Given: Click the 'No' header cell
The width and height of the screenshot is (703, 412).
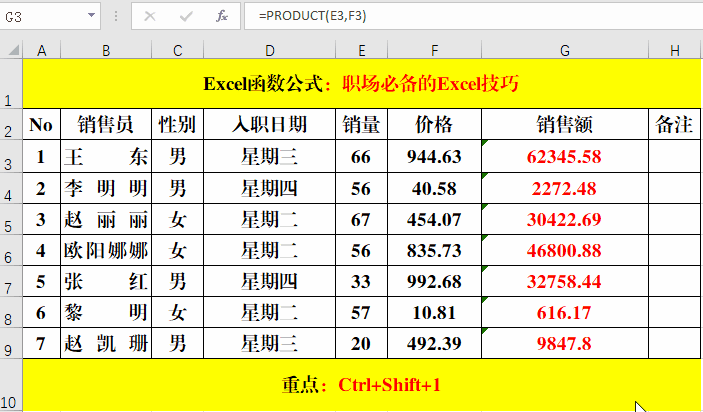Looking at the screenshot, I should (41, 124).
